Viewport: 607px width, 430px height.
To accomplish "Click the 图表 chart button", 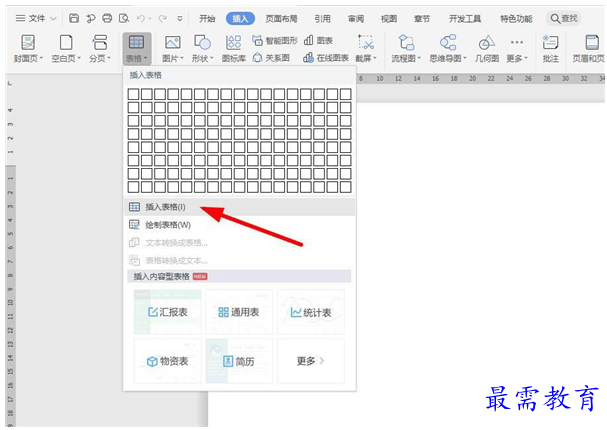I will click(x=318, y=40).
